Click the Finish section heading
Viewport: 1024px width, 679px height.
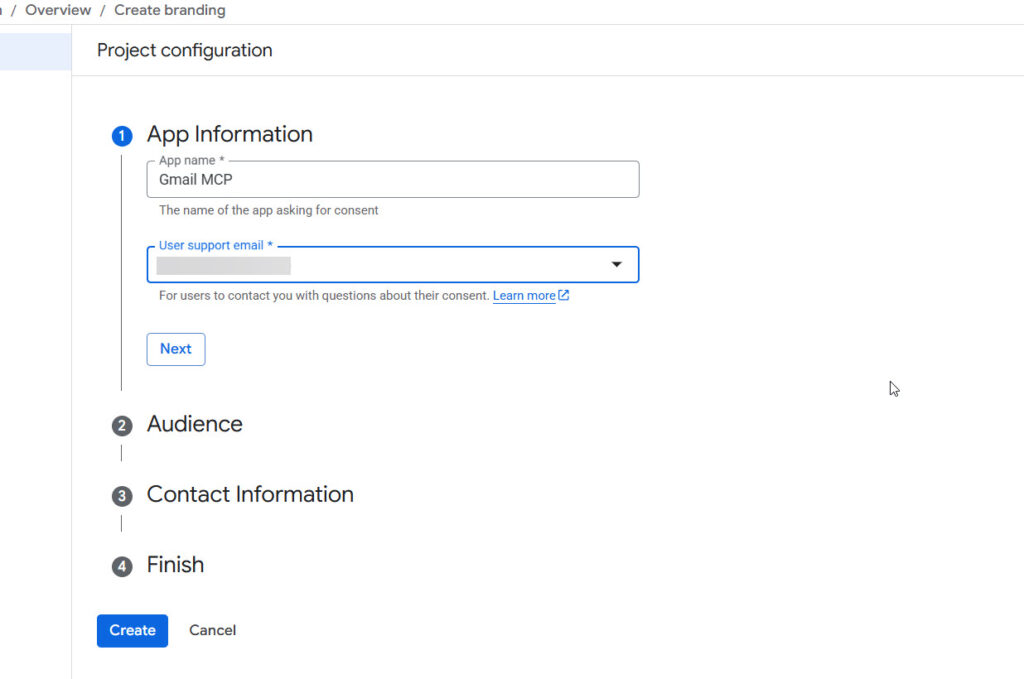click(175, 565)
